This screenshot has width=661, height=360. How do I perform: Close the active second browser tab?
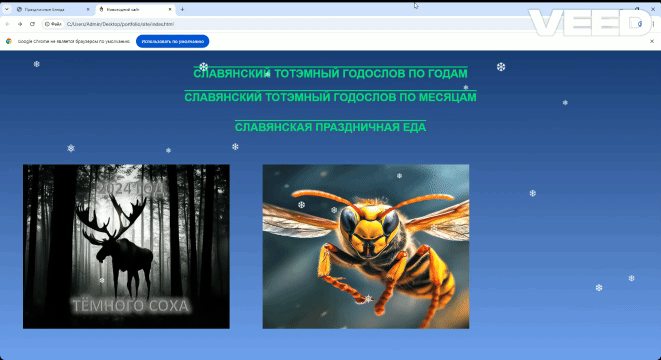click(x=170, y=9)
